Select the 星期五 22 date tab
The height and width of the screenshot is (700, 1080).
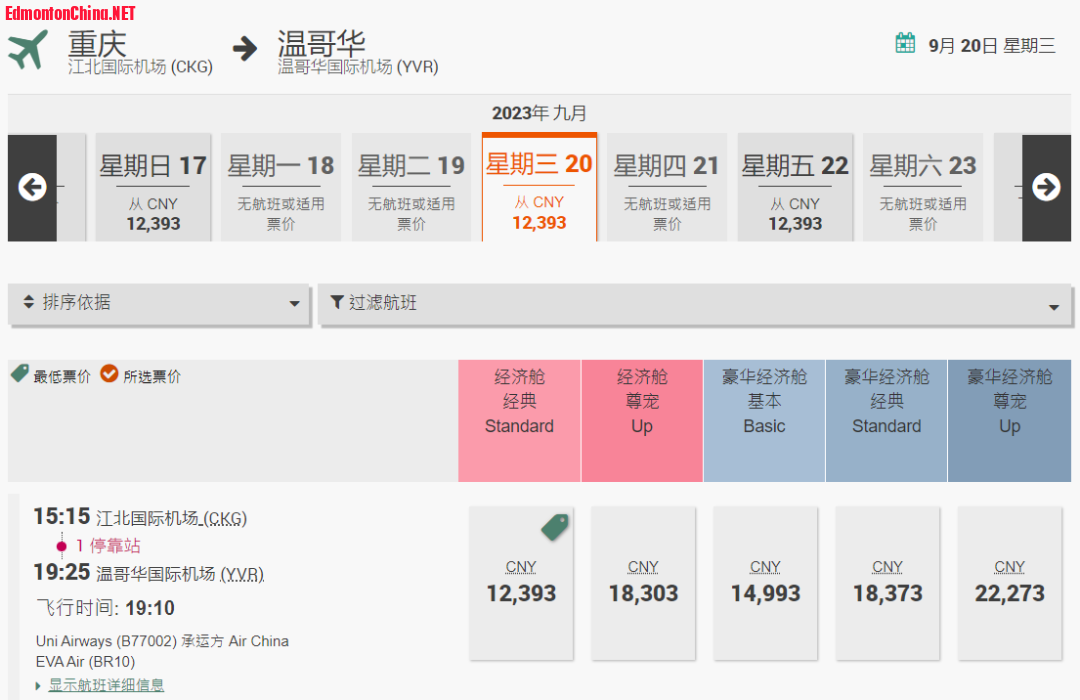[x=795, y=188]
